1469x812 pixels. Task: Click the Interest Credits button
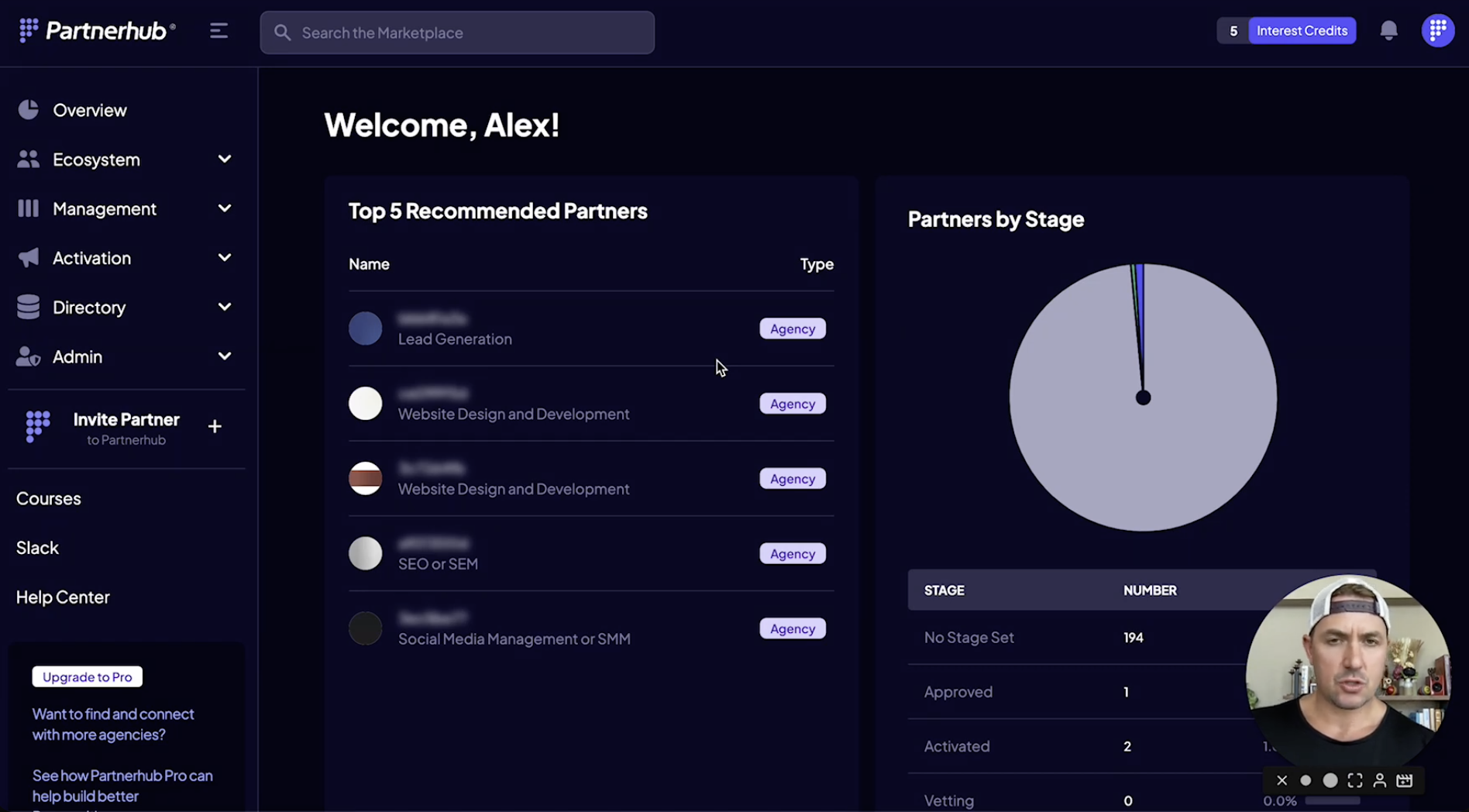tap(1302, 31)
